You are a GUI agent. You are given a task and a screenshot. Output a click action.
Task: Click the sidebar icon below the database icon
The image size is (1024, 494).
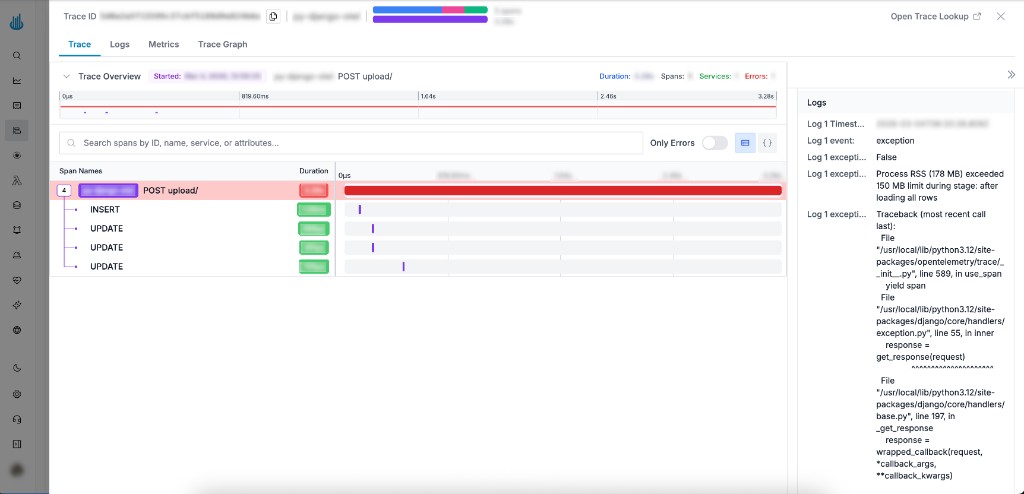18,230
